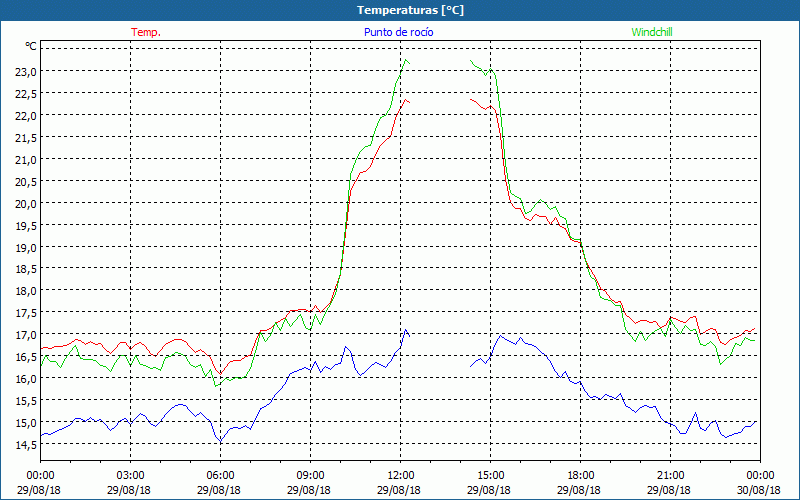Image resolution: width=800 pixels, height=500 pixels.
Task: Click the 22,0 y-axis value
Action: [26, 115]
